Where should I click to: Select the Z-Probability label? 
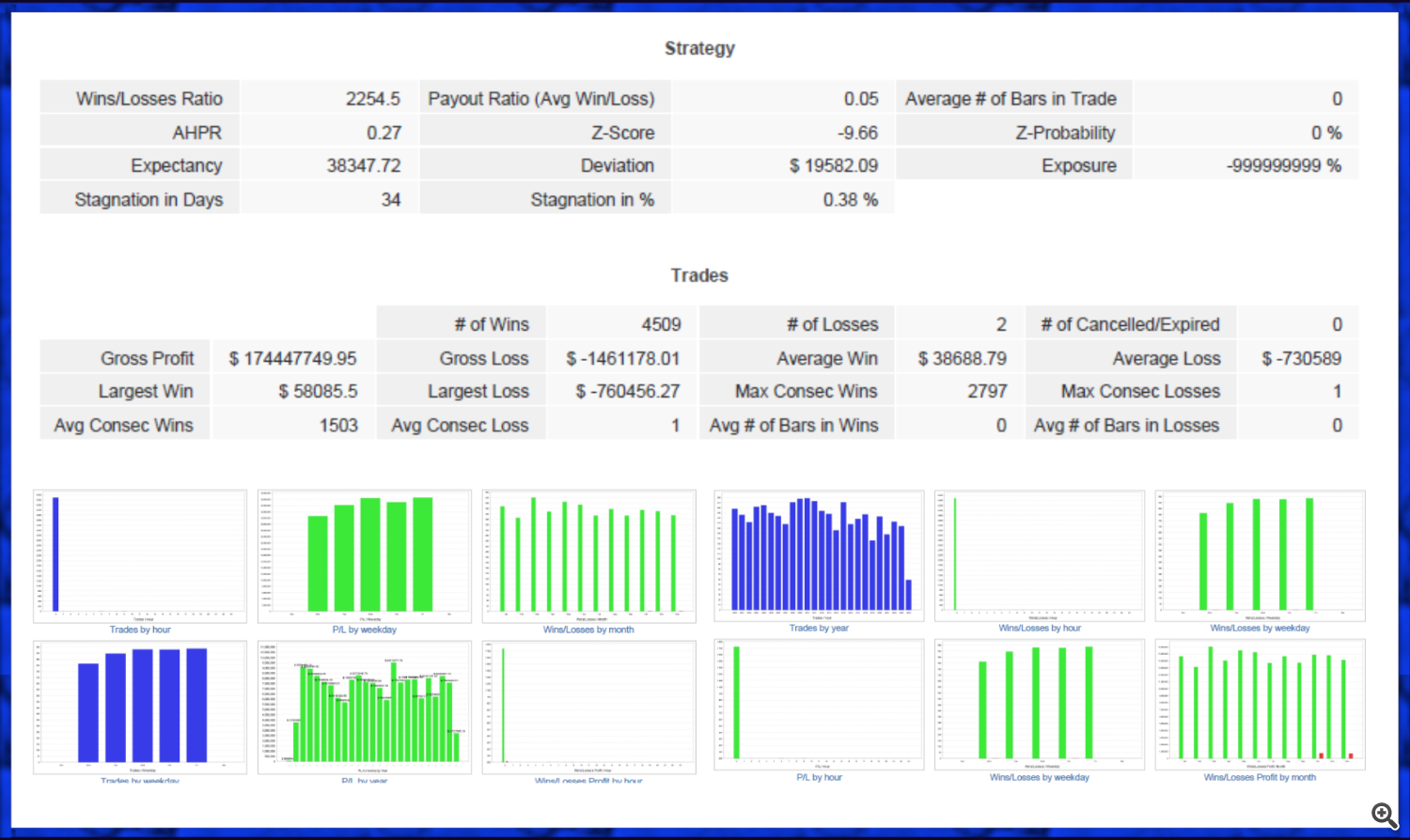tap(1065, 132)
